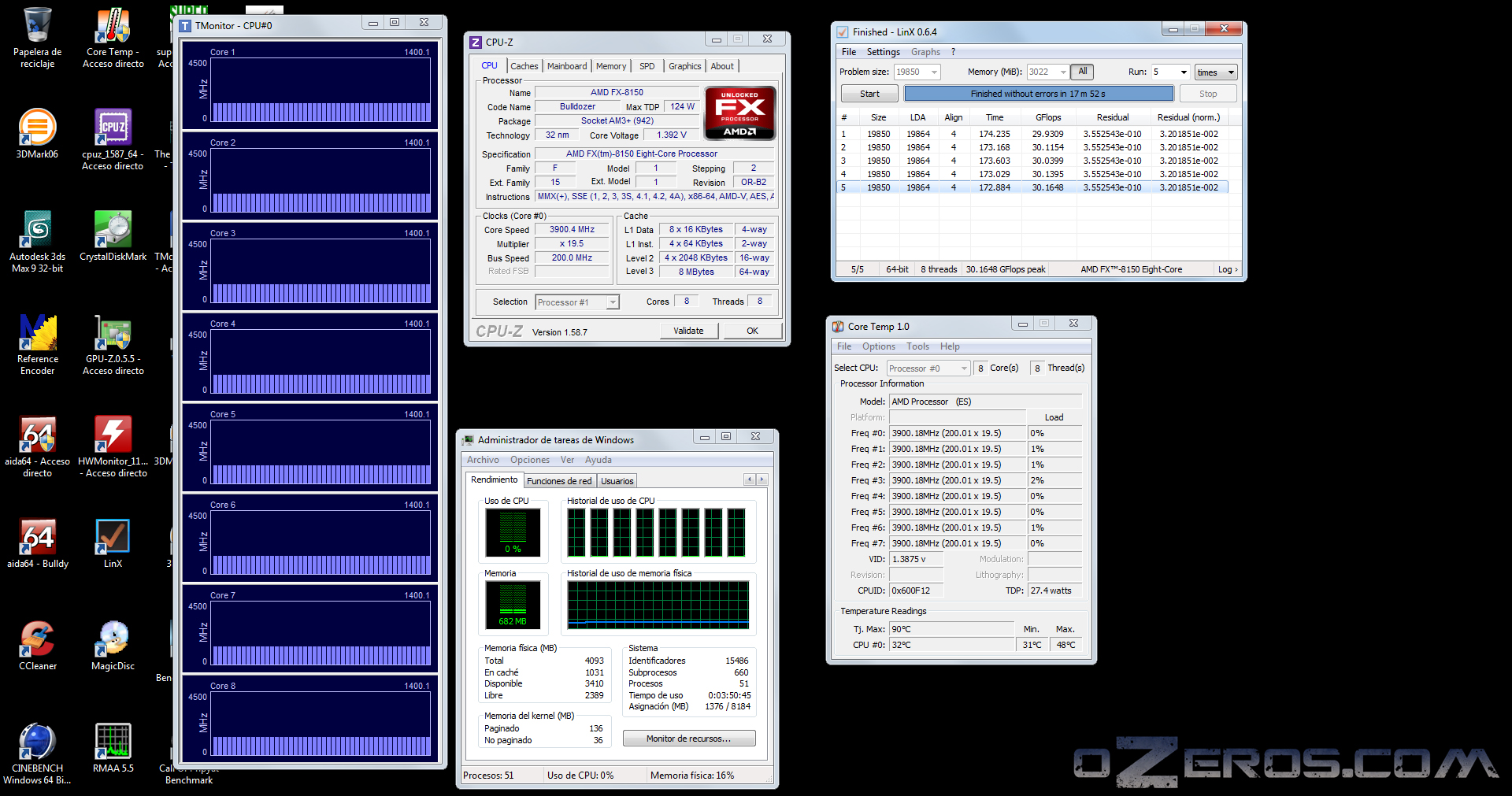Click the tab scroll left arrow in Task Manager
Image resolution: width=1512 pixels, height=796 pixels.
[x=750, y=479]
